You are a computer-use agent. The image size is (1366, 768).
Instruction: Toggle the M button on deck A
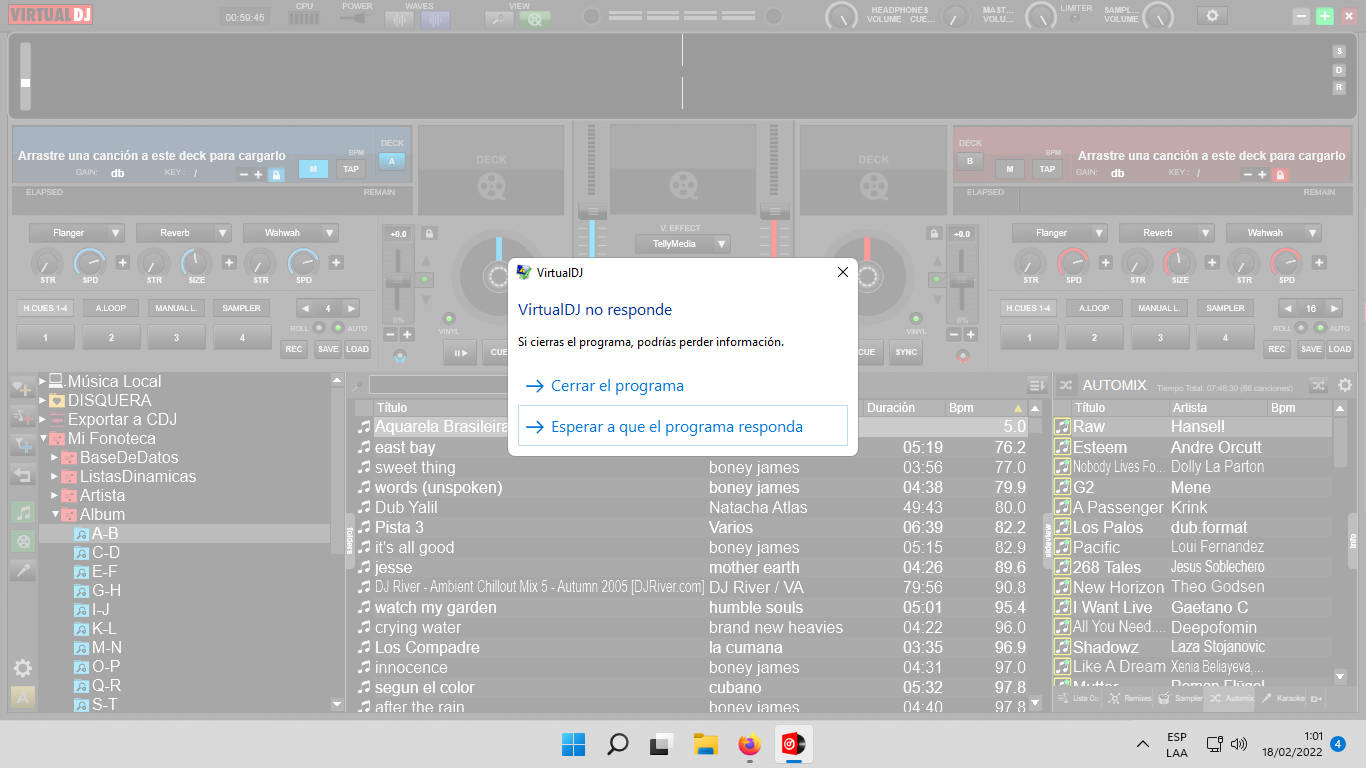click(313, 168)
